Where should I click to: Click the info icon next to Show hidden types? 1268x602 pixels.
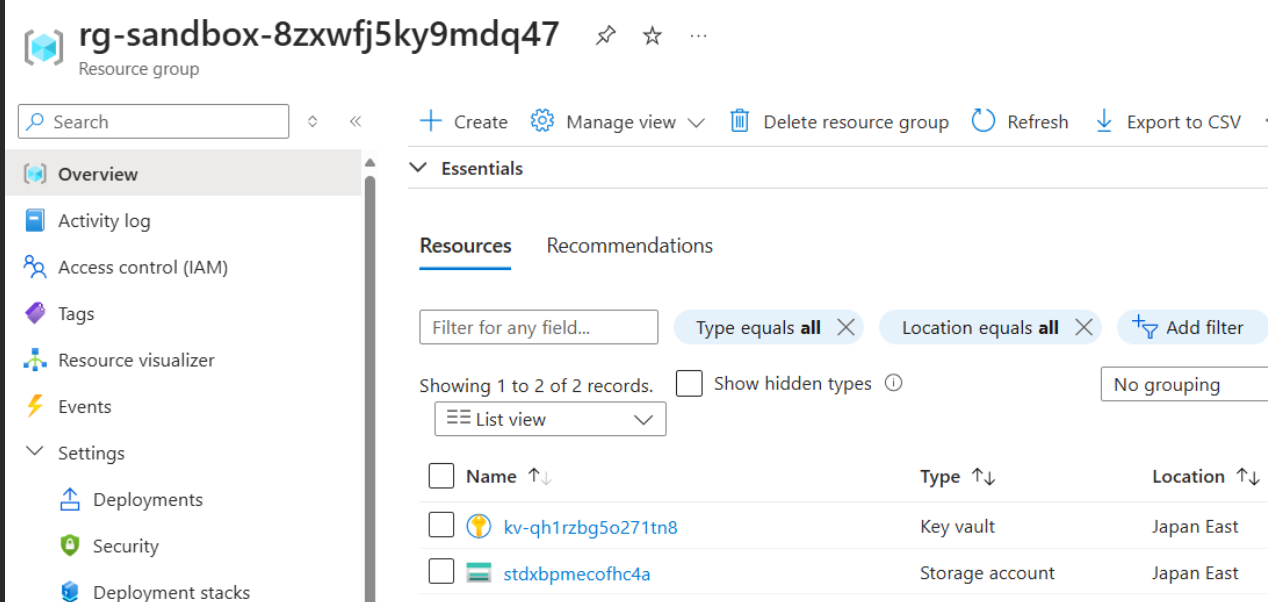pyautogui.click(x=894, y=383)
